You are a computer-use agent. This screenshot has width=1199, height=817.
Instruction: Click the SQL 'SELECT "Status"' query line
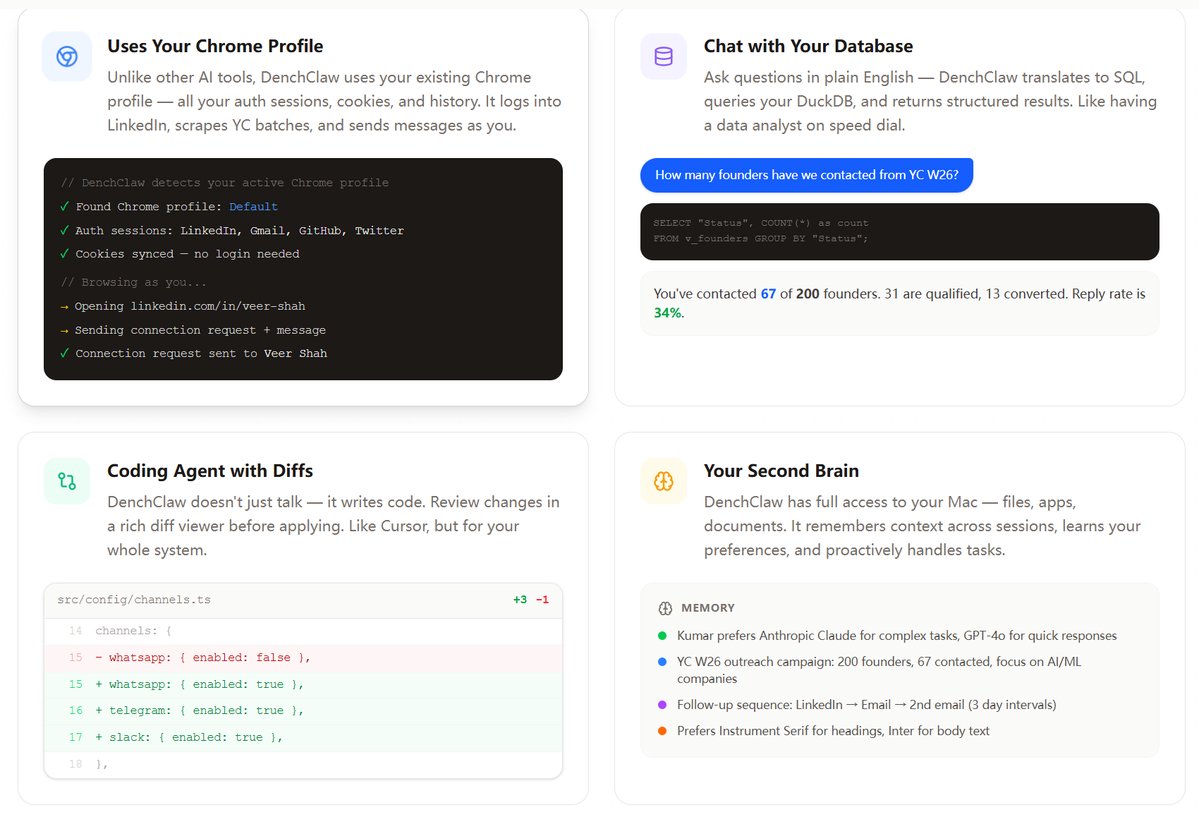(761, 223)
